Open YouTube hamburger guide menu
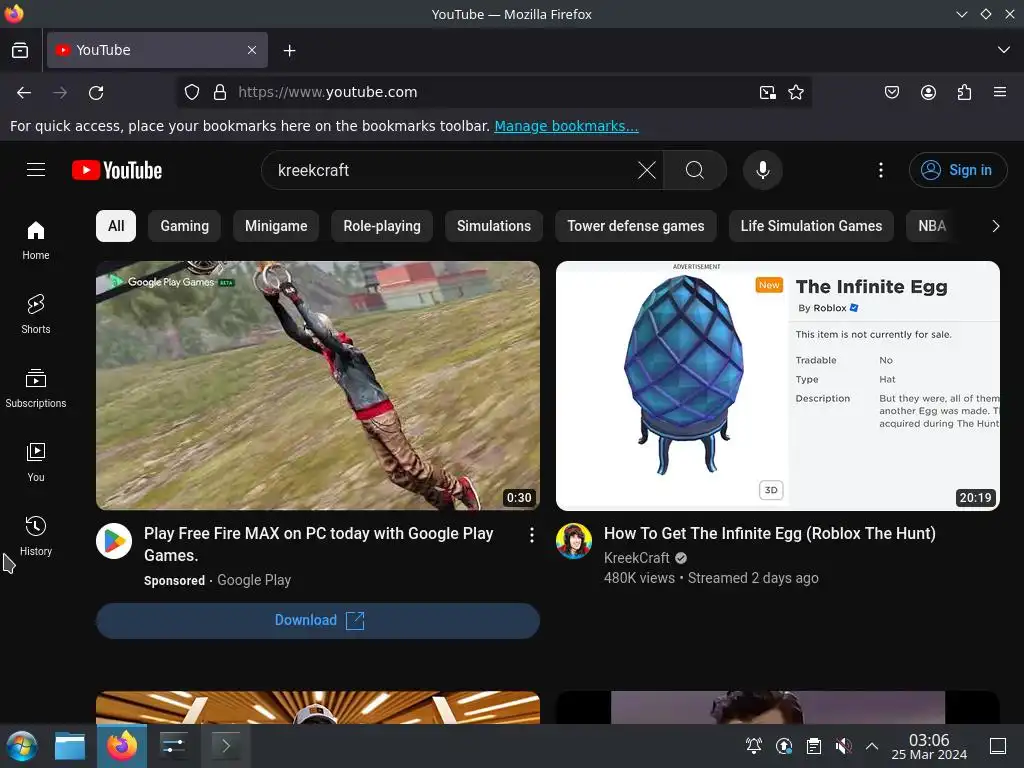Screen dimensions: 1024x768 point(36,170)
